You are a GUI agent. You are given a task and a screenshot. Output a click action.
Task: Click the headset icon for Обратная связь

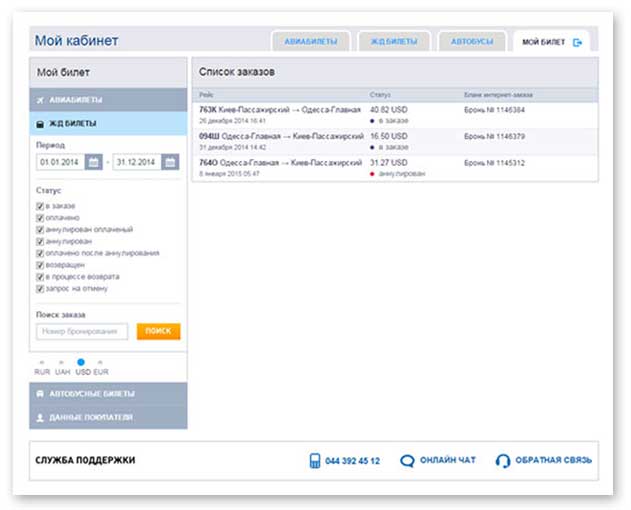503,461
